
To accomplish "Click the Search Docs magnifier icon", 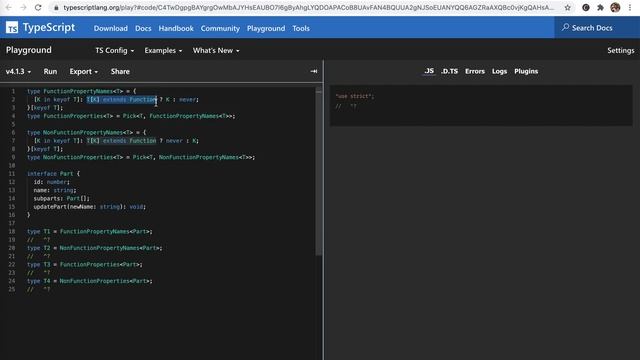I will [565, 27].
